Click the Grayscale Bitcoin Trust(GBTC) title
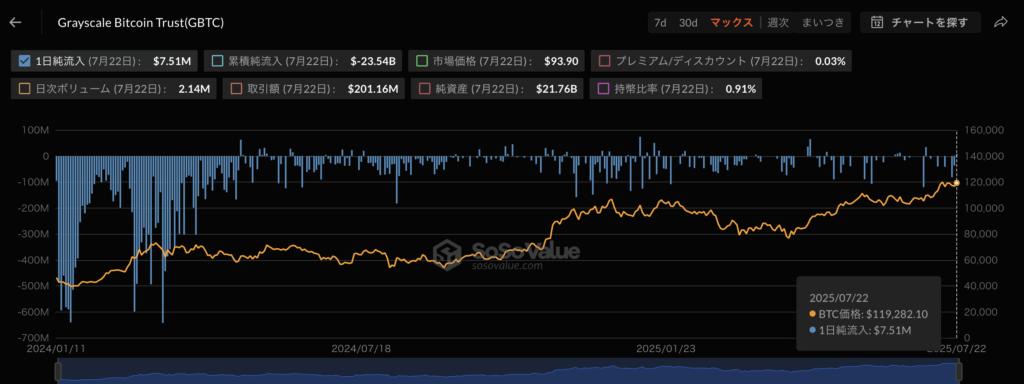This screenshot has height=384, width=1024. [x=141, y=22]
